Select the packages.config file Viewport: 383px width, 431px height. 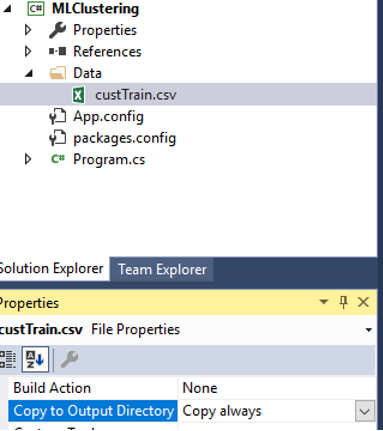coord(124,138)
